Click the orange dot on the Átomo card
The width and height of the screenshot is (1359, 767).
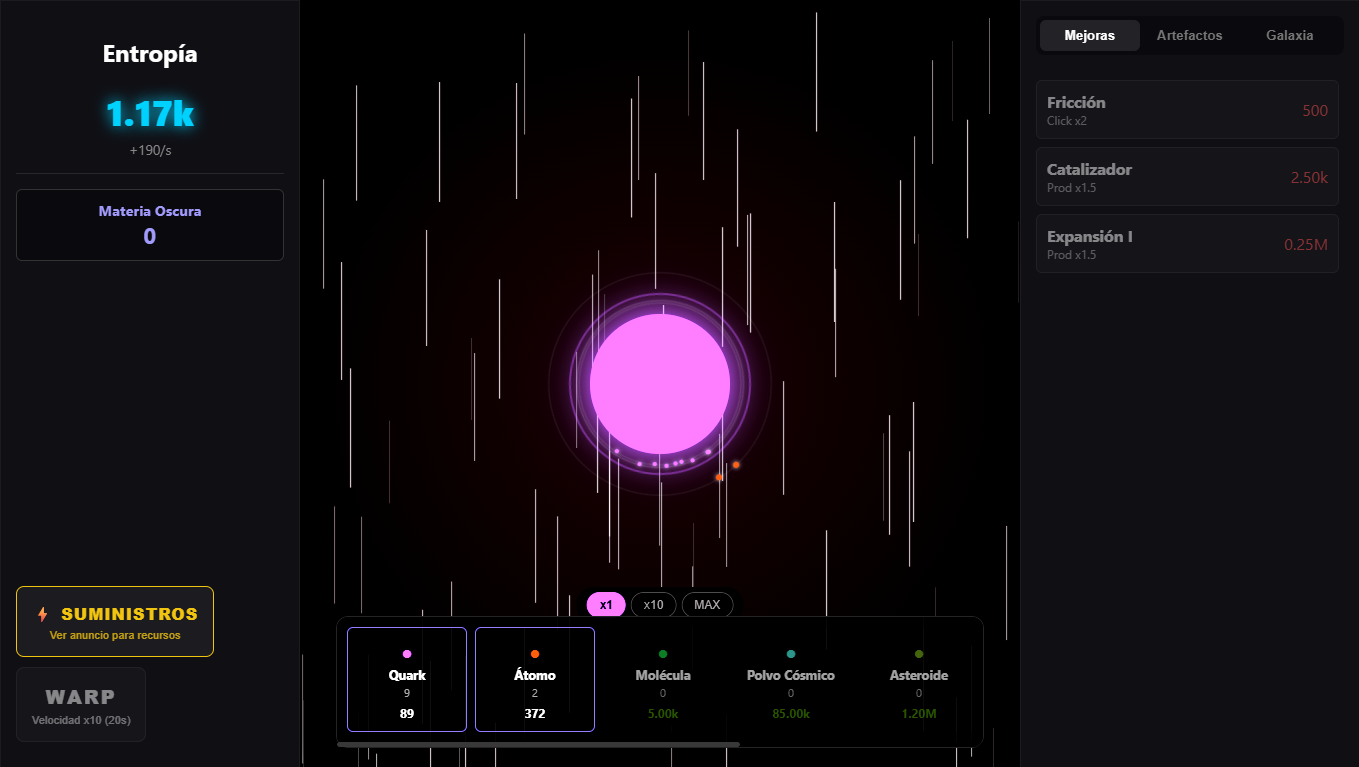point(535,654)
